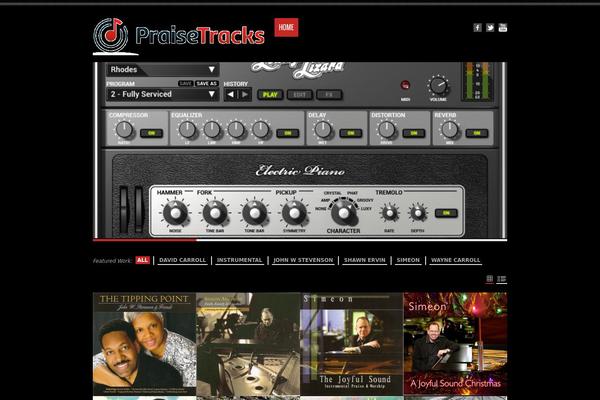Select the ALL featured work filter
Screen dimensions: 600x400
click(142, 260)
